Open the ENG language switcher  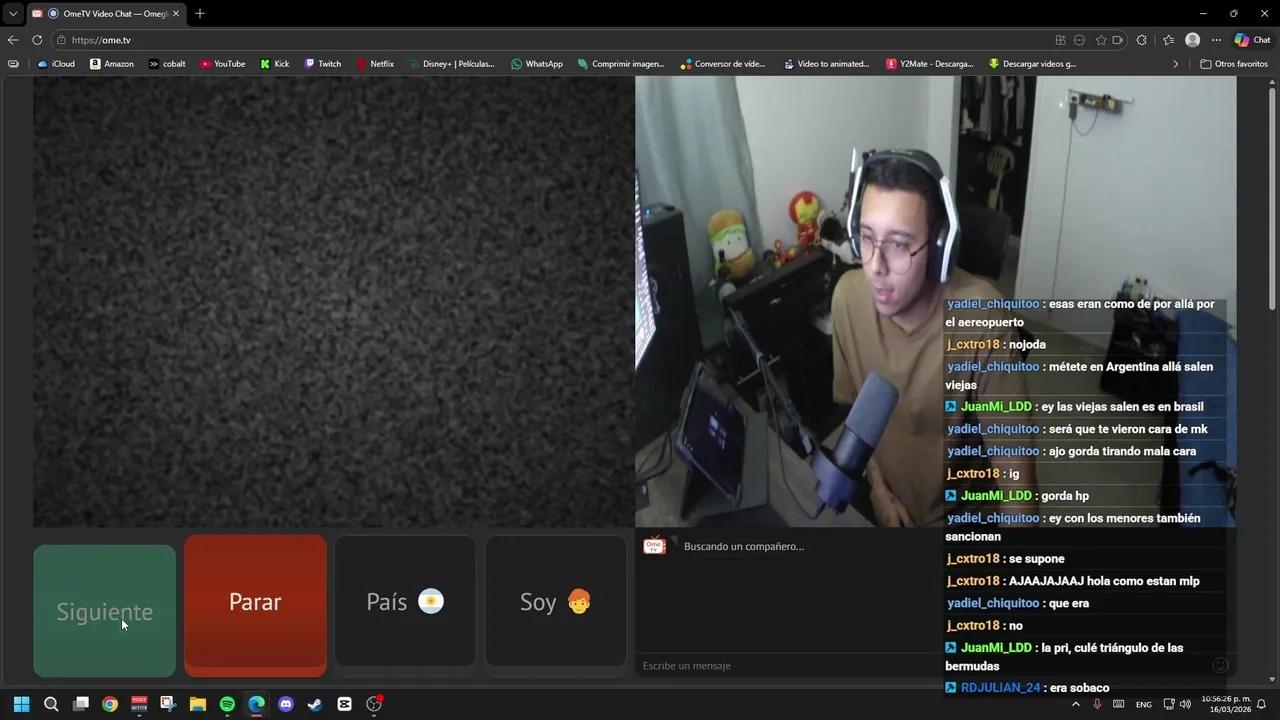1144,704
